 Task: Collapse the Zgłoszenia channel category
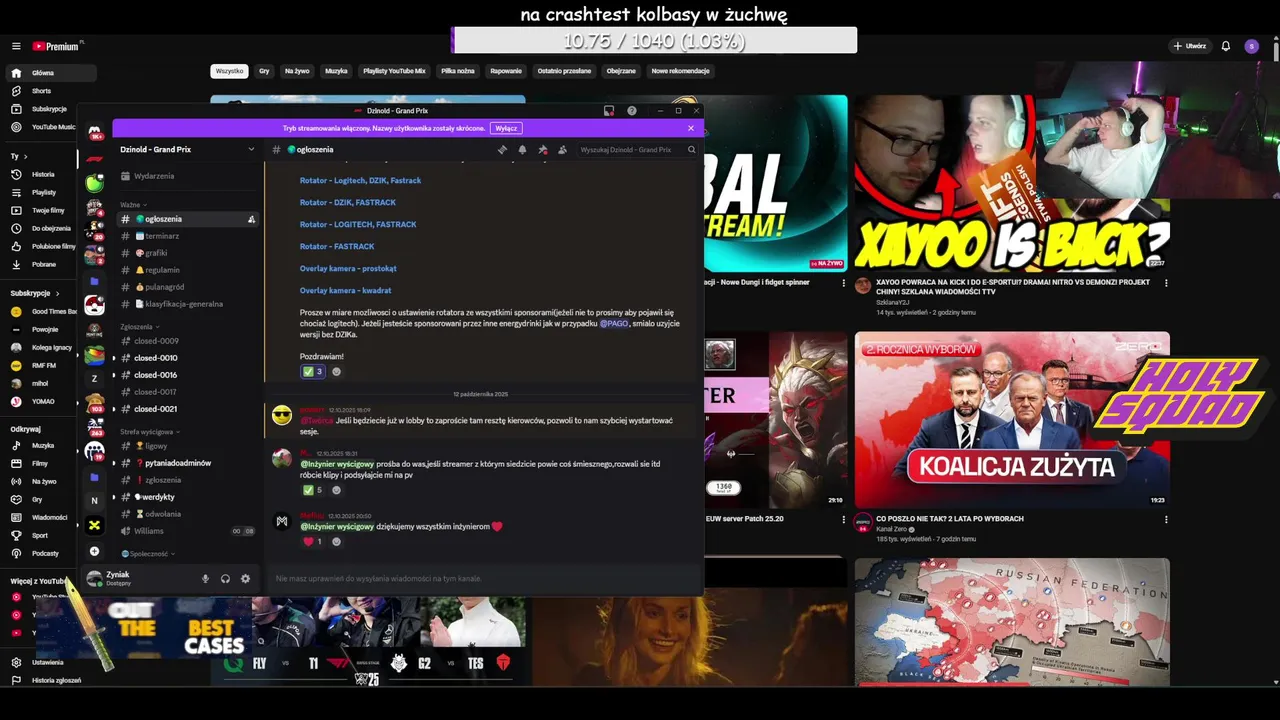(x=139, y=327)
